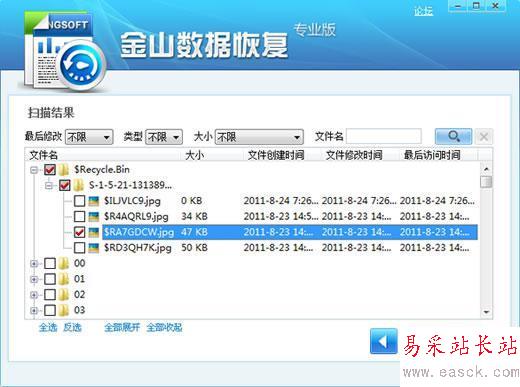Click the folder icon of 02
Screen dimensions: 520x387
[x=64, y=295]
